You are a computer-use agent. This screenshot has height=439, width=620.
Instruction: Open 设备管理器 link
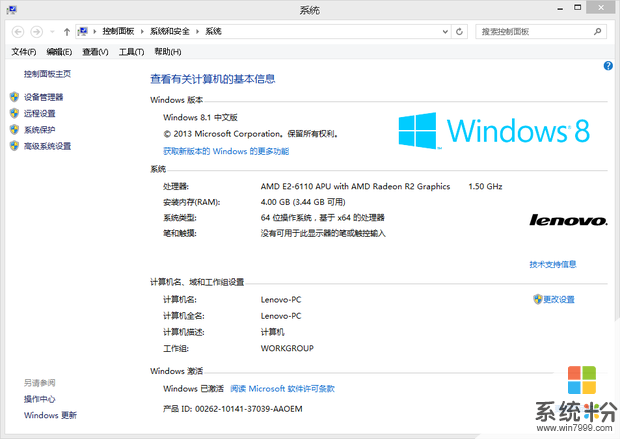(x=43, y=97)
